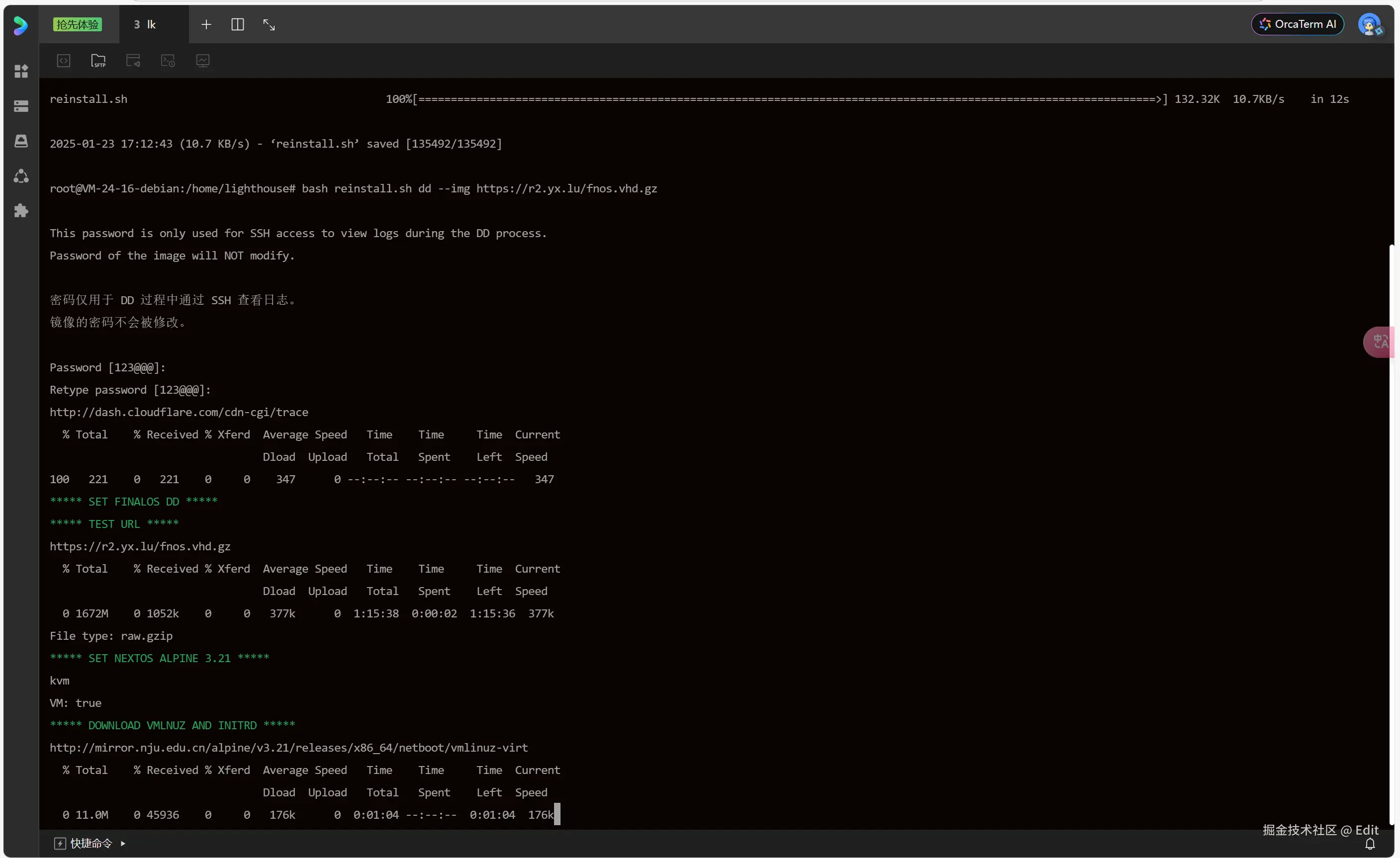Open the performance monitor icon
1400x858 pixels.
pyautogui.click(x=203, y=60)
